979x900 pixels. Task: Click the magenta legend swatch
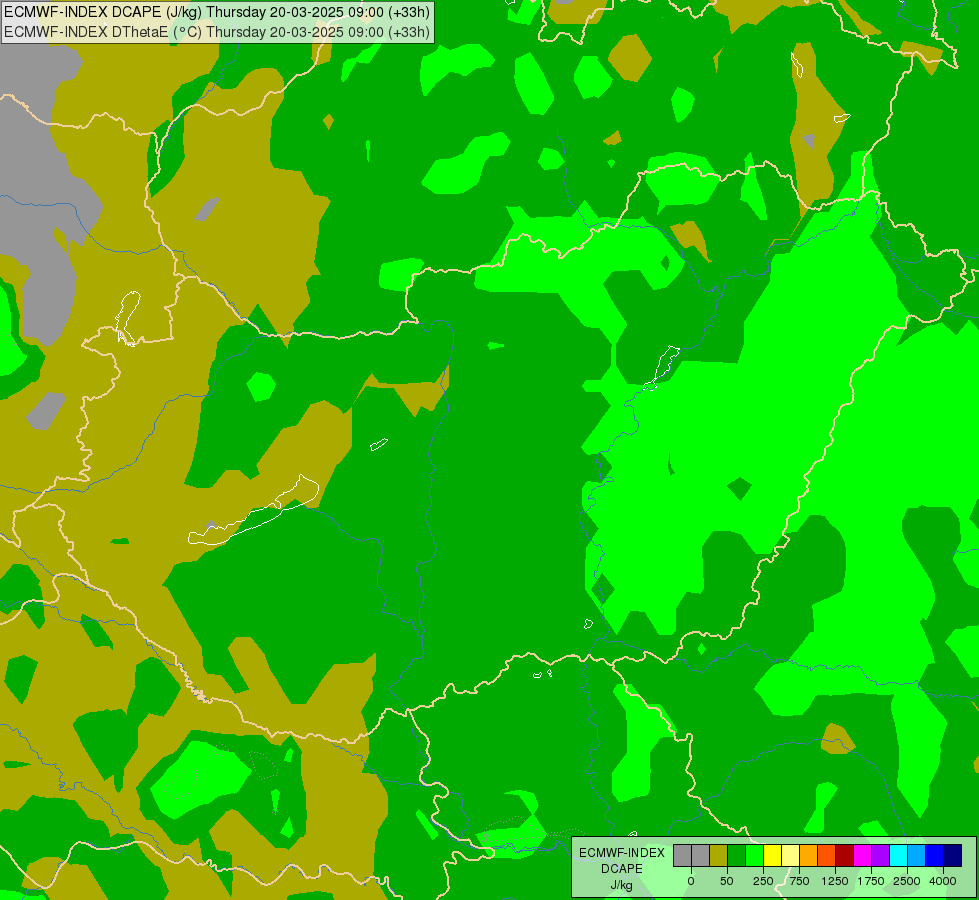click(863, 856)
